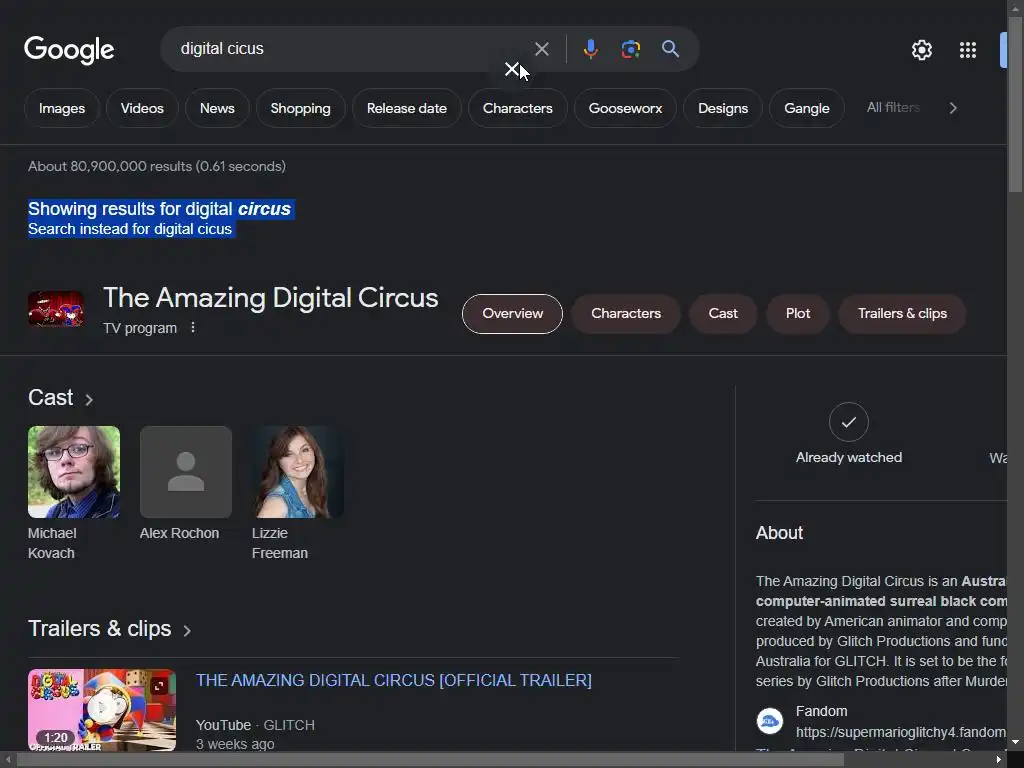Show more filter chips with right arrow
1024x768 pixels.
pyautogui.click(x=953, y=108)
